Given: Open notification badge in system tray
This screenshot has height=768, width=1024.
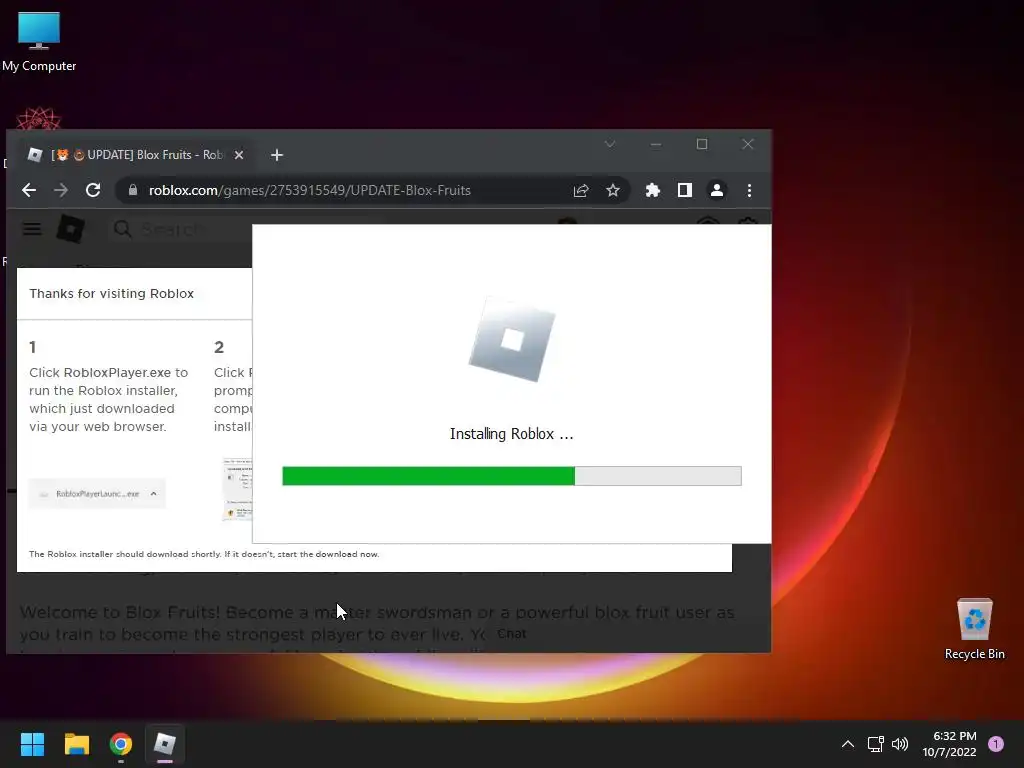Looking at the screenshot, I should pyautogui.click(x=996, y=744).
